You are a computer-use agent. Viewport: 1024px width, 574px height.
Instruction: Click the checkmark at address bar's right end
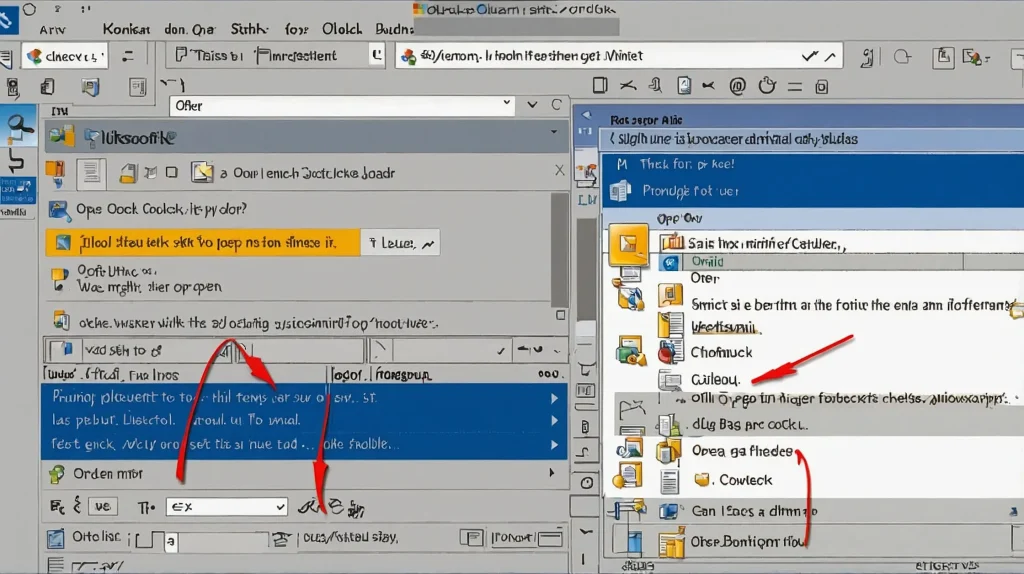pos(810,56)
